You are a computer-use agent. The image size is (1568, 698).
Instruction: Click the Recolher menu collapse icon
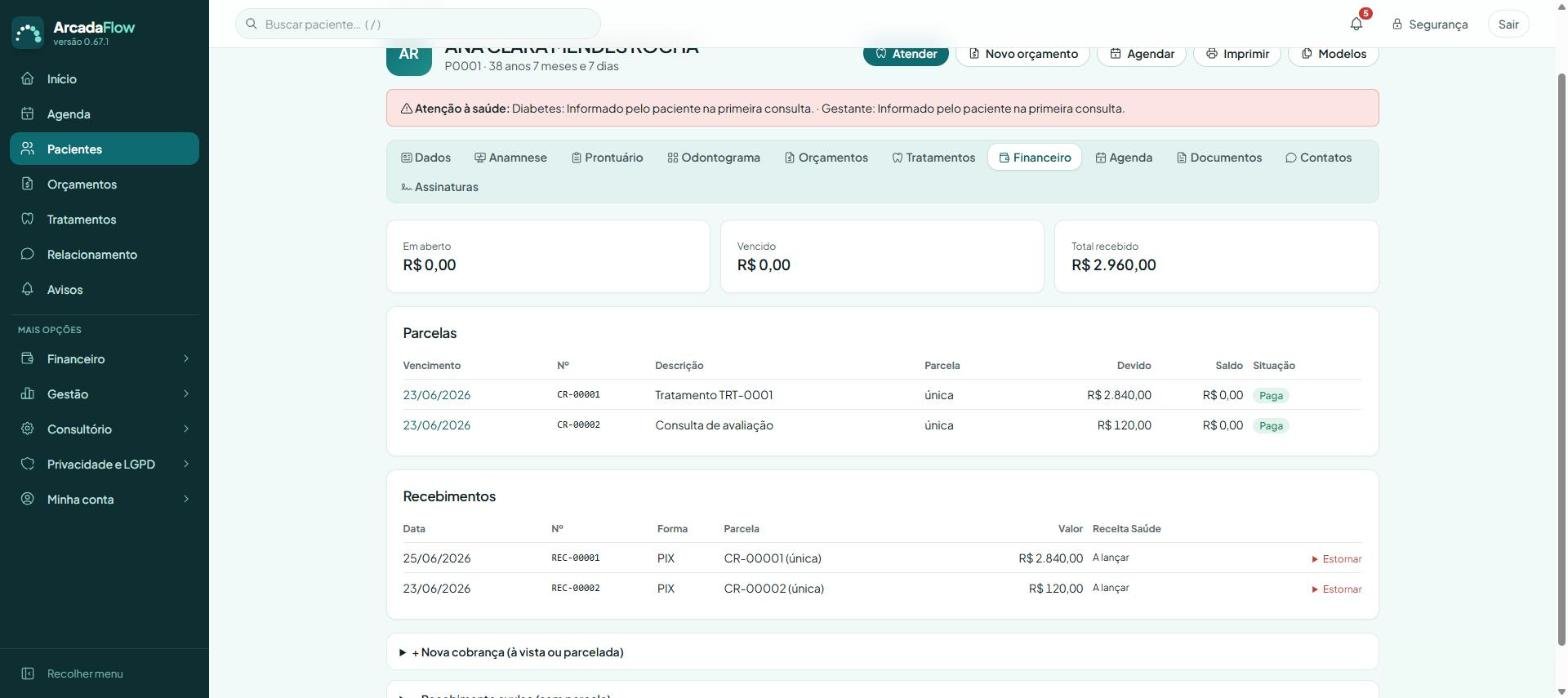point(28,674)
